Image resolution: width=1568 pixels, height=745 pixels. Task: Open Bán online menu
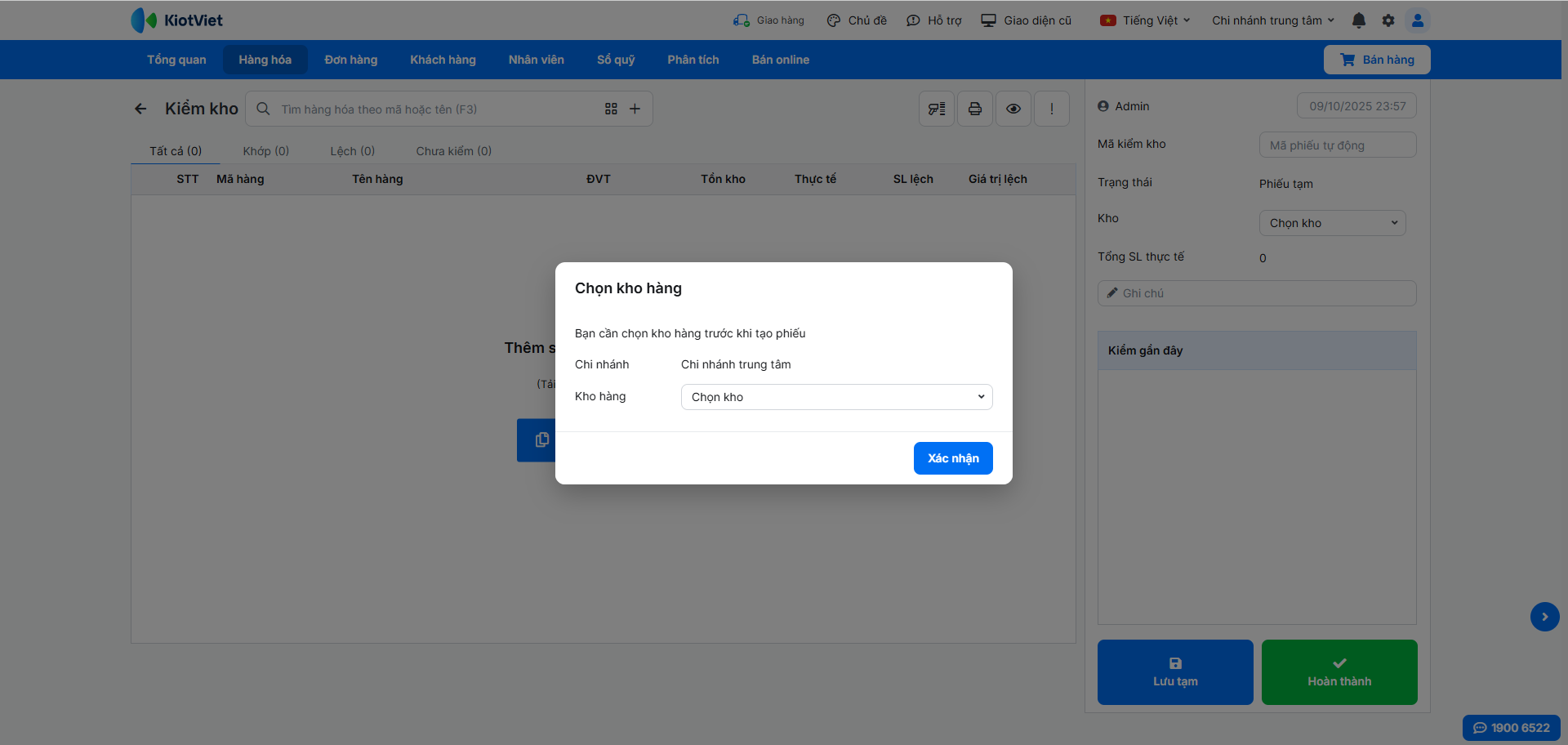coord(781,60)
